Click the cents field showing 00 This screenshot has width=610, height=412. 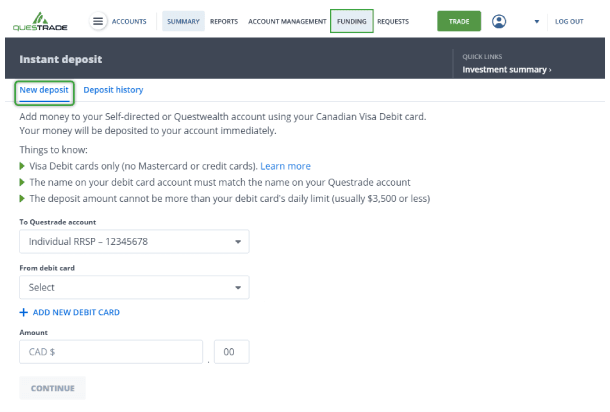click(x=231, y=352)
